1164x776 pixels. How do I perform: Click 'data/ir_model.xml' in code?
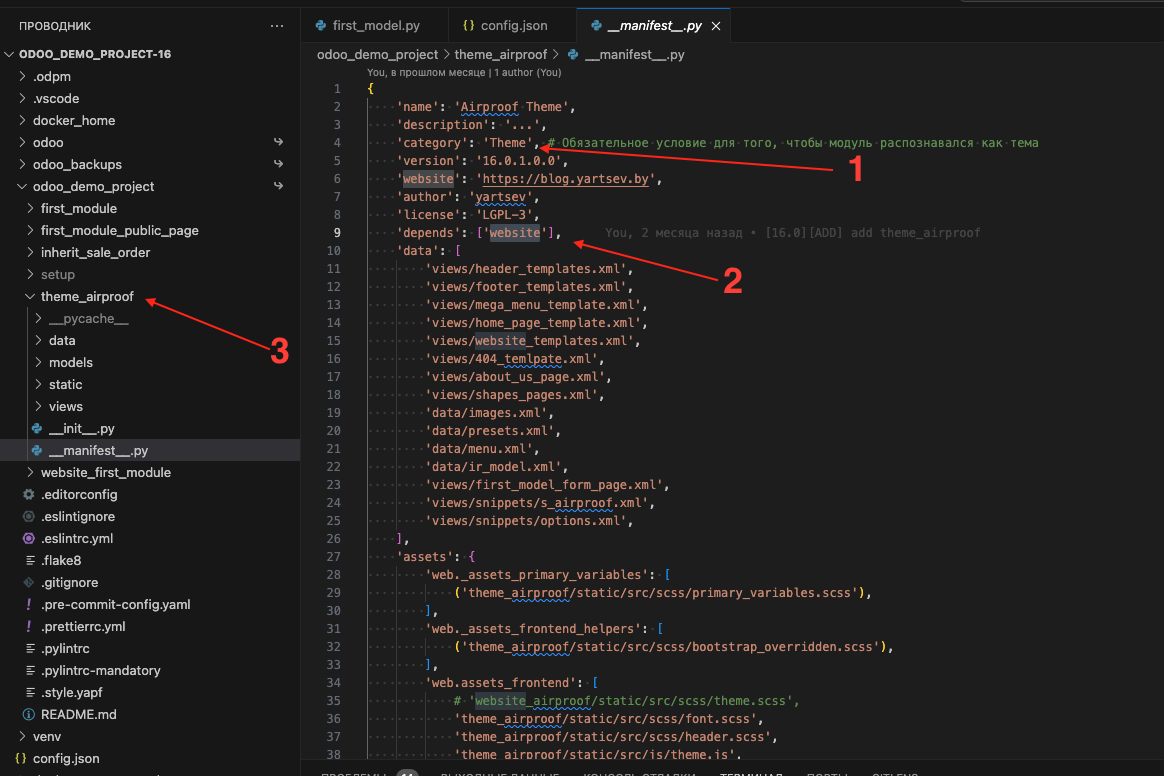pos(494,467)
